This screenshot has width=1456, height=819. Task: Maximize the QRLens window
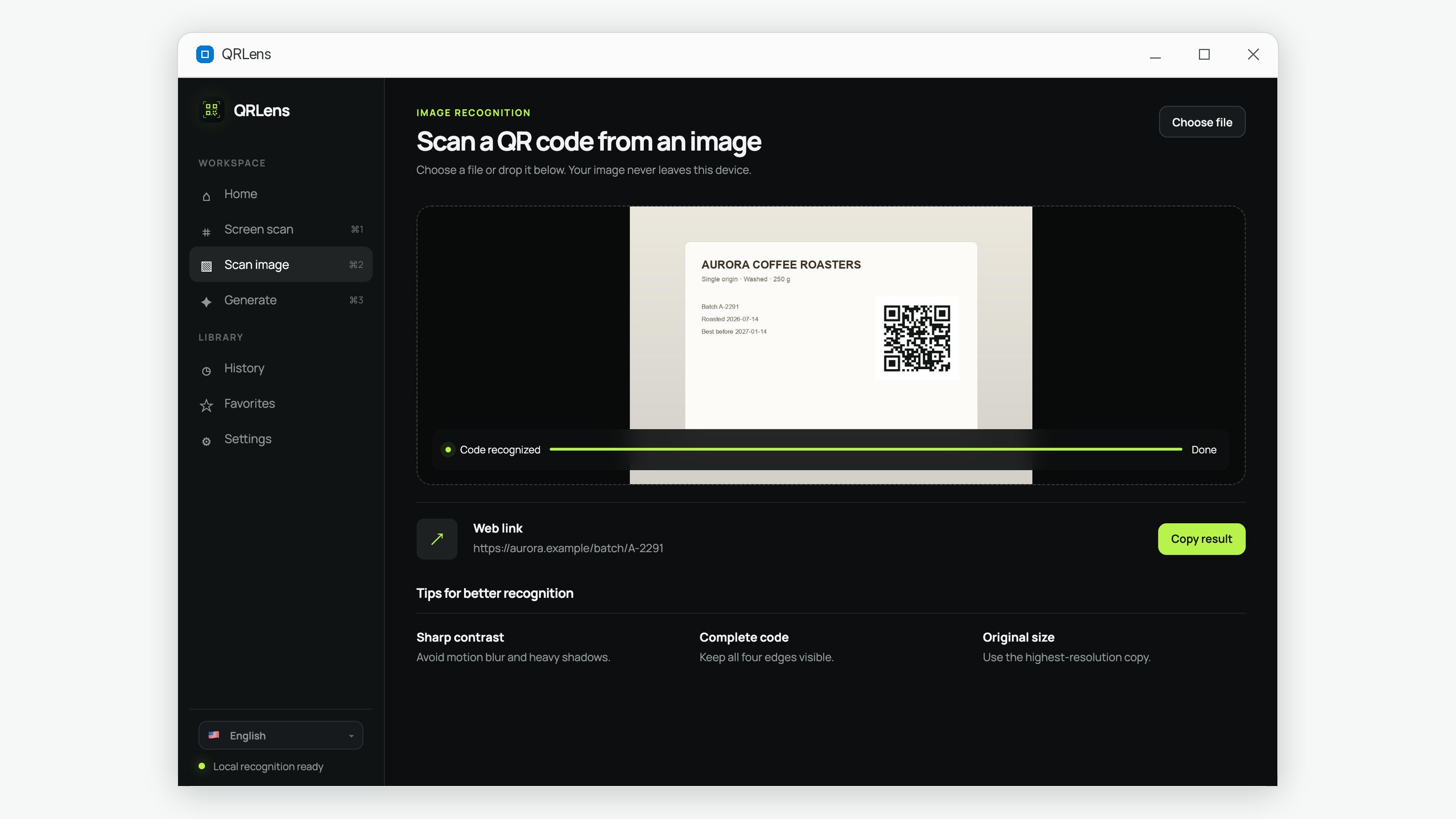[x=1204, y=55]
